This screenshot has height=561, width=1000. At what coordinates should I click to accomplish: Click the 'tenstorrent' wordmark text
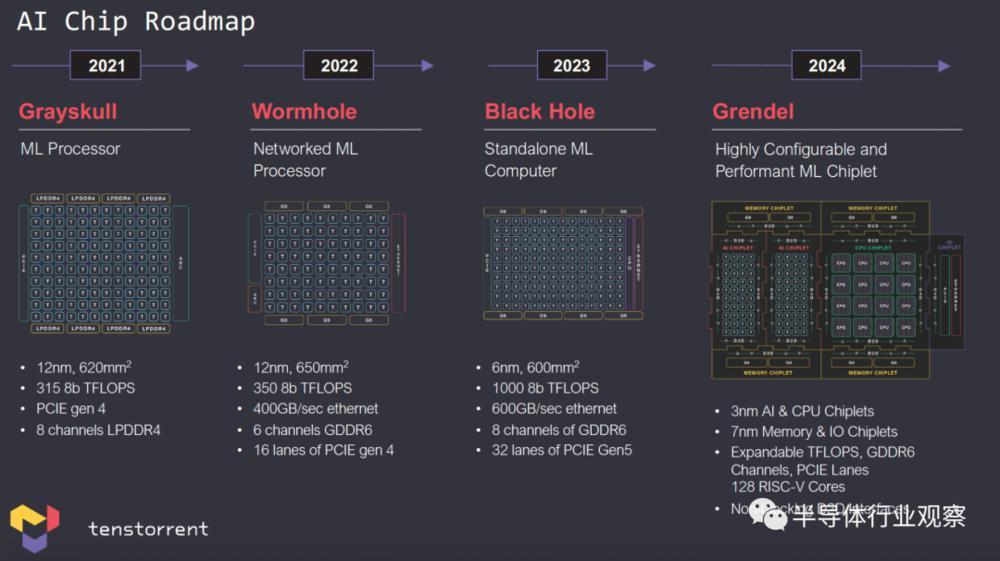[x=148, y=528]
